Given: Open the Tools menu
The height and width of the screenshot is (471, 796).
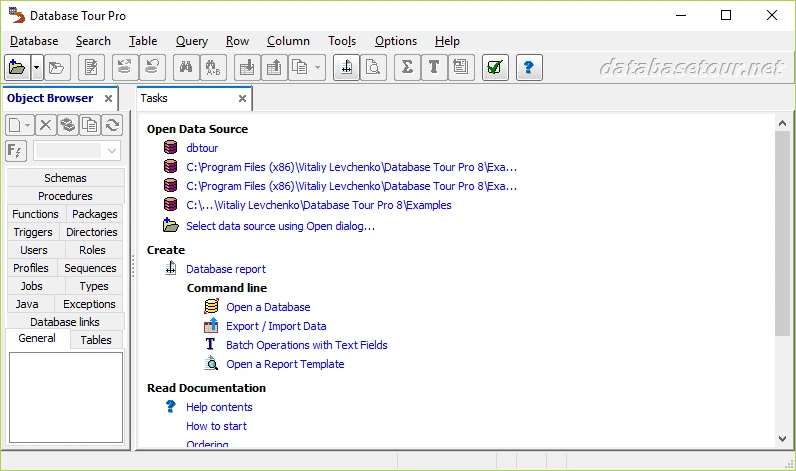Looking at the screenshot, I should point(341,41).
